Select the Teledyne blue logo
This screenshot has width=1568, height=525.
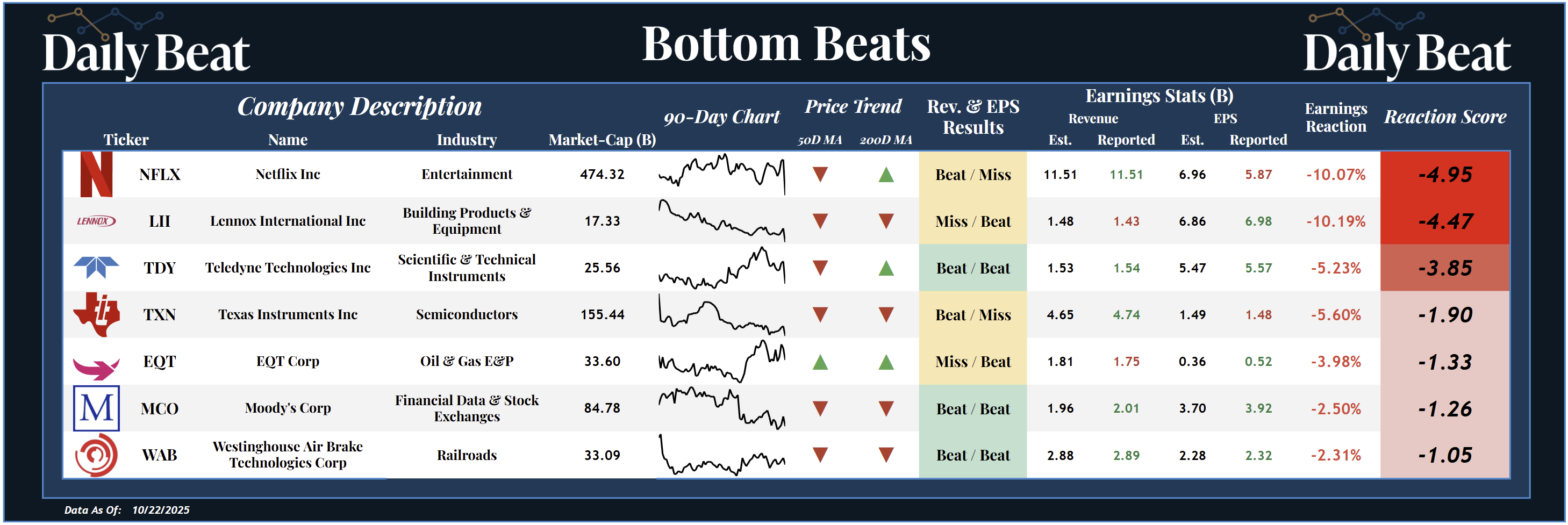coord(96,267)
